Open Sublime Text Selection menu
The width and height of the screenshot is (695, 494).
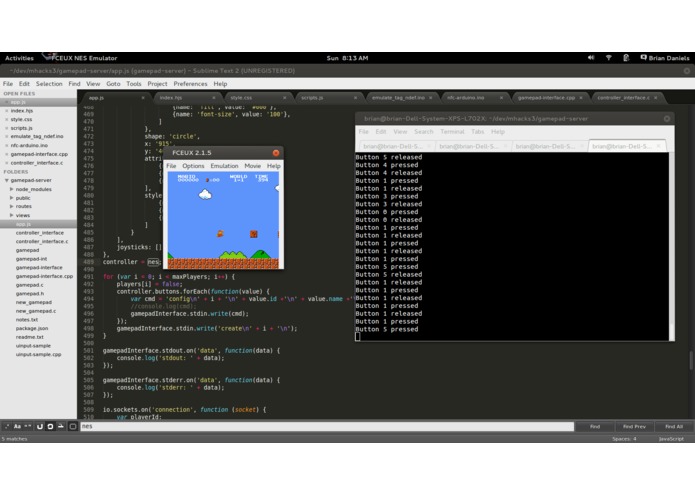49,84
